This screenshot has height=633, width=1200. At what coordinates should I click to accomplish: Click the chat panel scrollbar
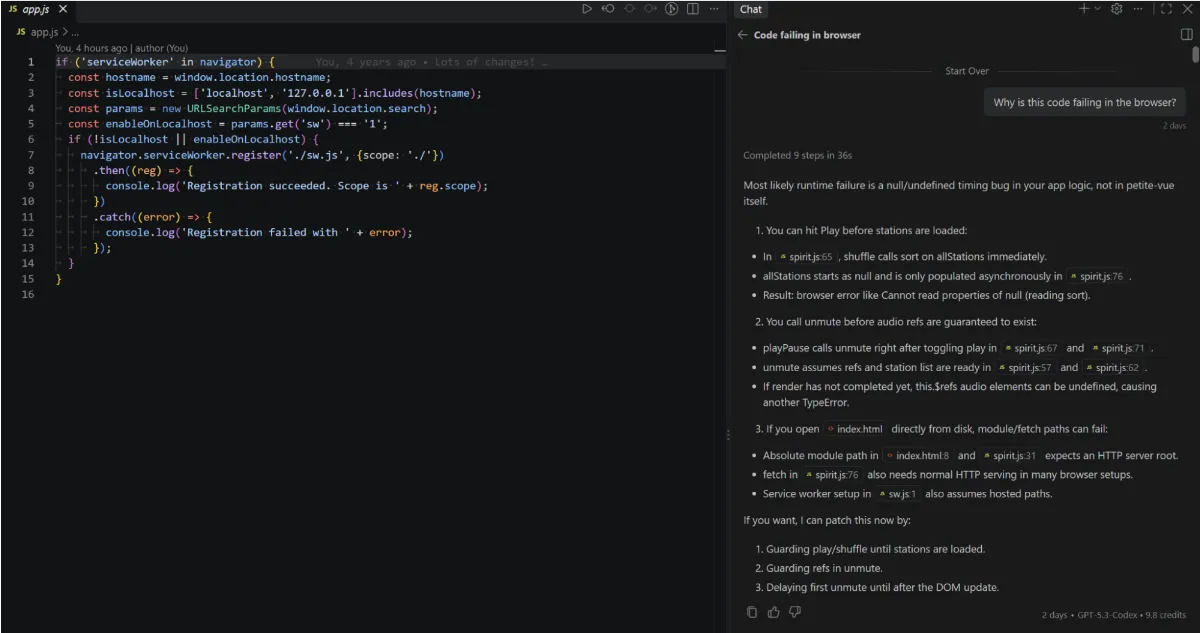[x=1194, y=55]
